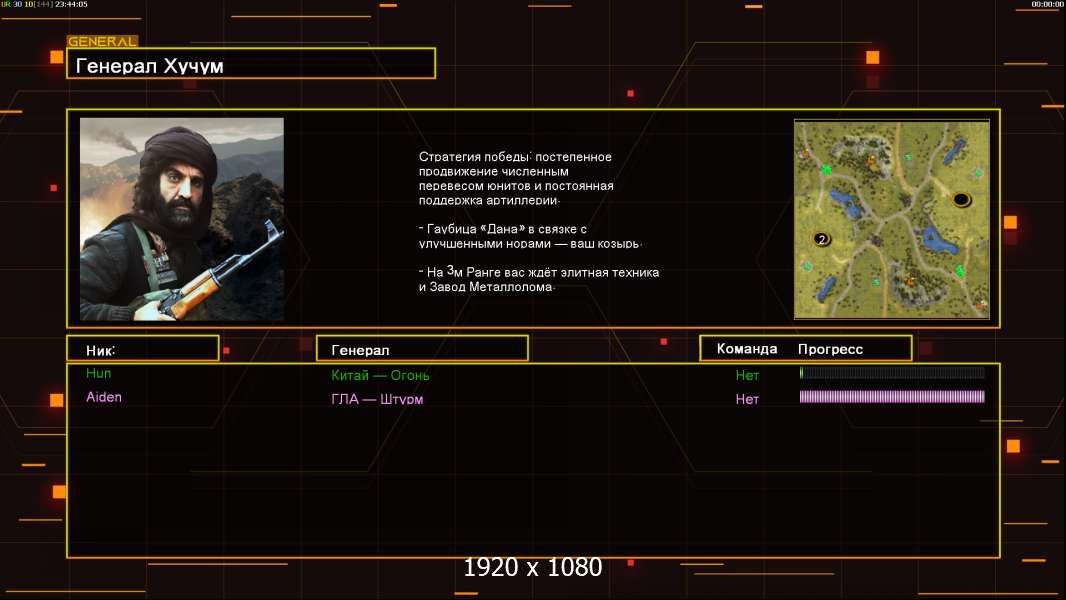Click the Генерал Хучум title box
1066x600 pixels.
point(251,64)
